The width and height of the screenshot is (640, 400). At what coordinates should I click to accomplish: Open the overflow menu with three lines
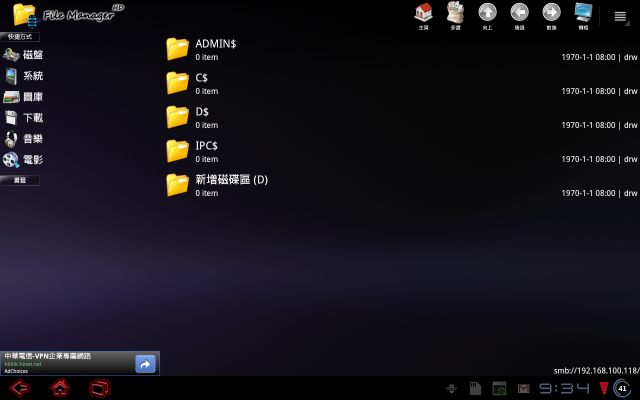pos(620,16)
